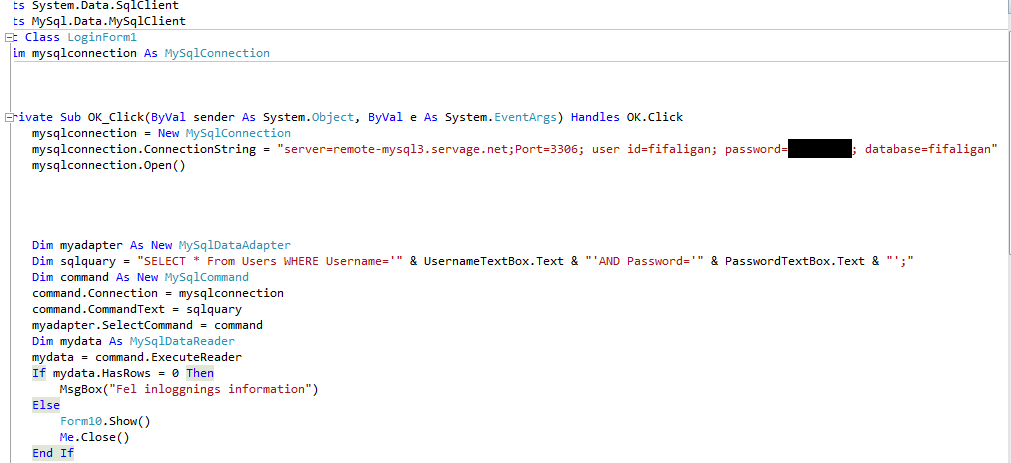
Task: Click the 'Handles' keyword
Action: point(593,117)
